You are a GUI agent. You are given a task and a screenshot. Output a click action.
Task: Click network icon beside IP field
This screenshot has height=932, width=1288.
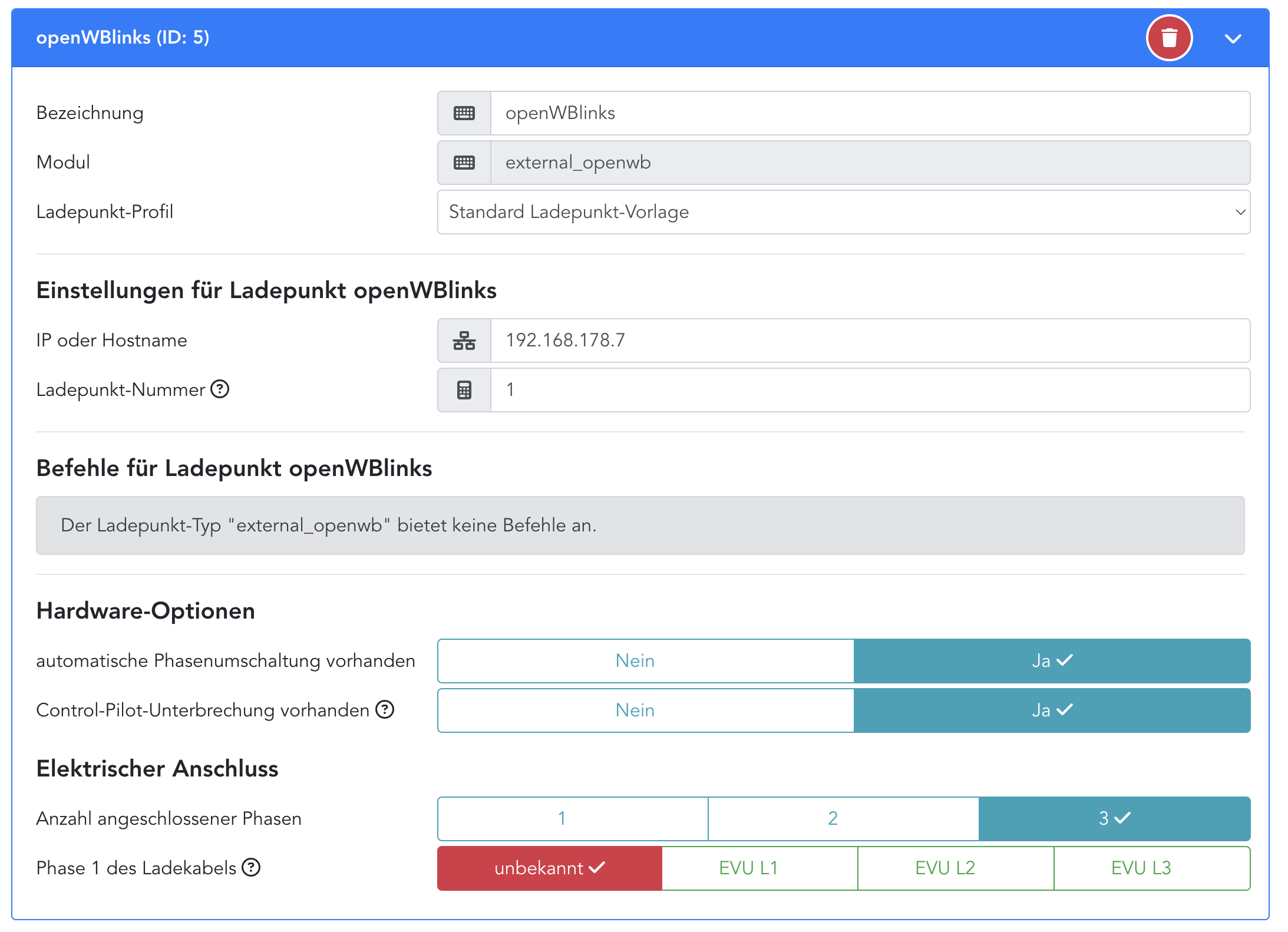(464, 341)
